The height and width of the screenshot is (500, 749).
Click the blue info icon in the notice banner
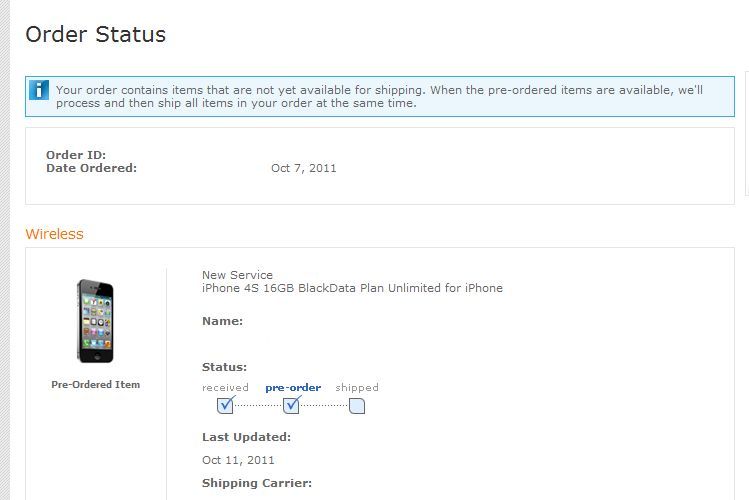(39, 90)
